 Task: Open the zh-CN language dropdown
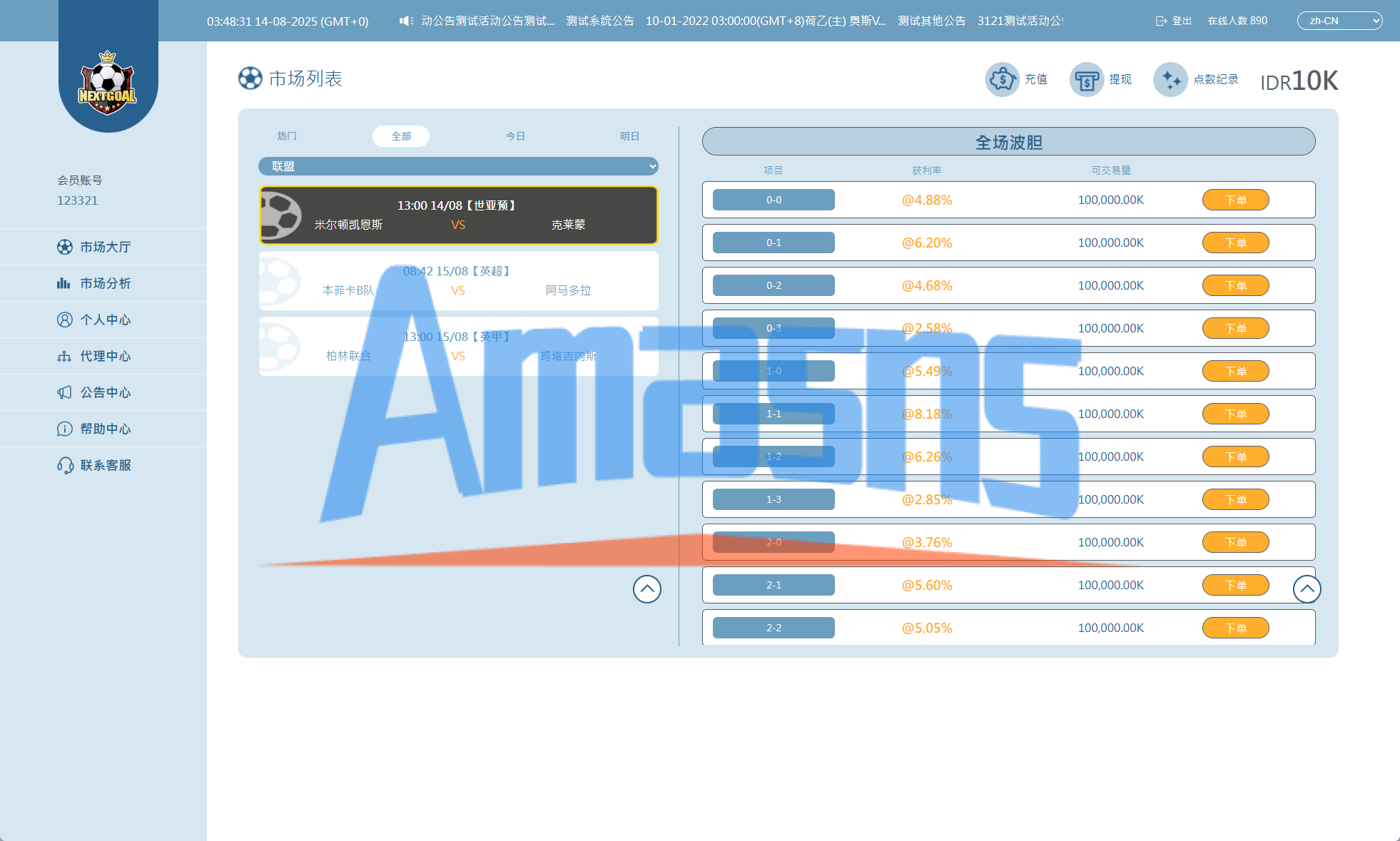point(1339,21)
